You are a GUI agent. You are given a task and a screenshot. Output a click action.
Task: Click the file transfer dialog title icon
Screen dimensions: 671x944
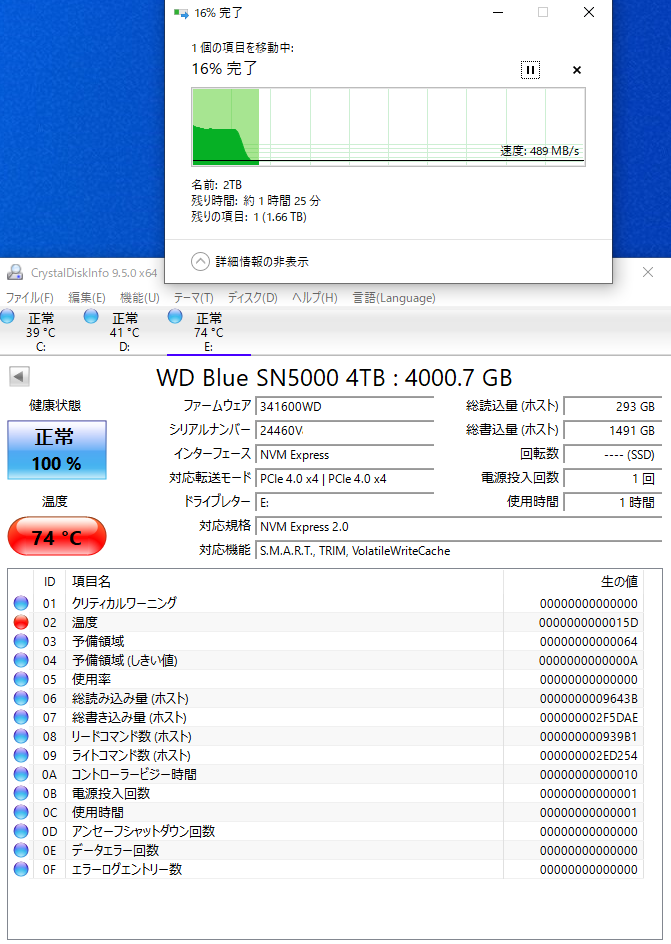click(x=181, y=13)
